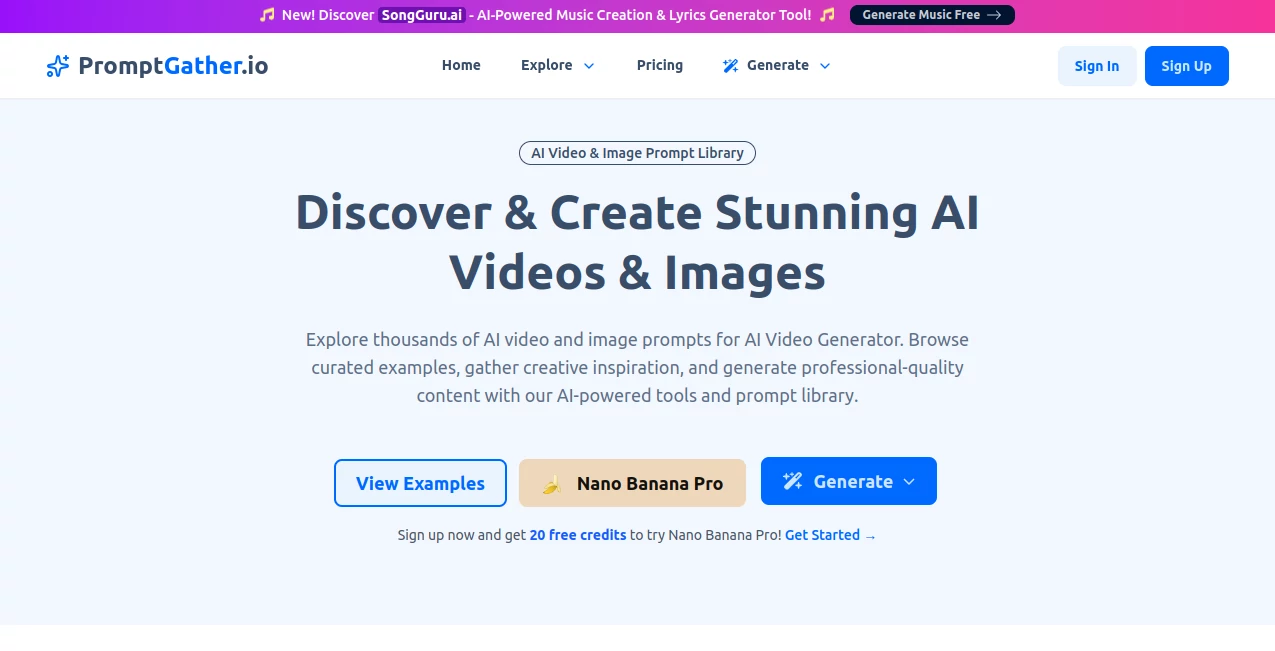
Task: Navigate to Home in the top menu
Action: pyautogui.click(x=461, y=65)
